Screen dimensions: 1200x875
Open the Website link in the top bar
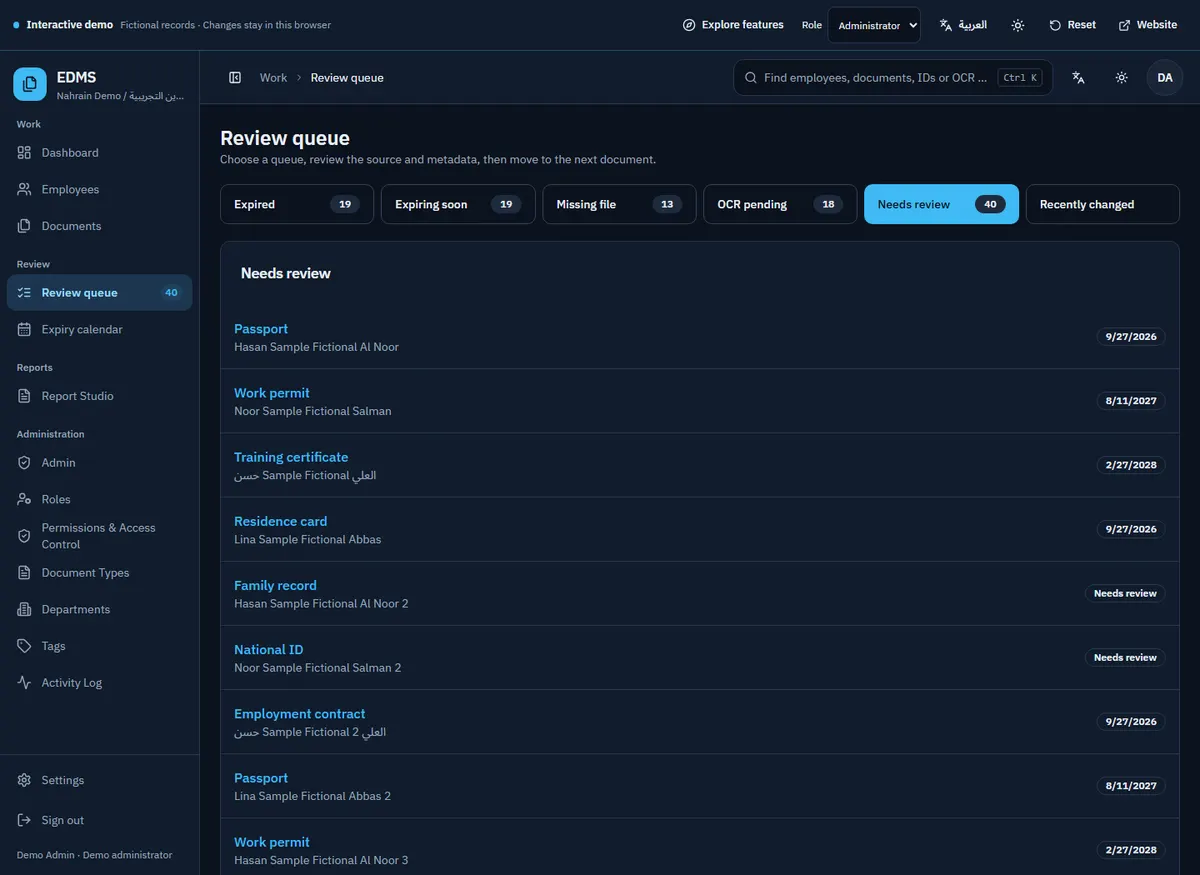1148,25
